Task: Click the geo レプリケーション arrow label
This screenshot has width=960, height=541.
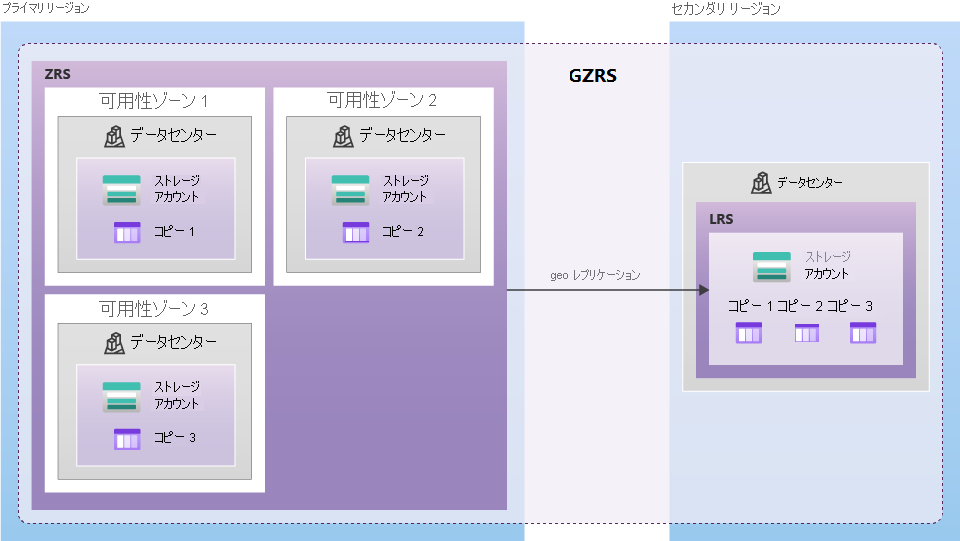Action: click(x=595, y=275)
